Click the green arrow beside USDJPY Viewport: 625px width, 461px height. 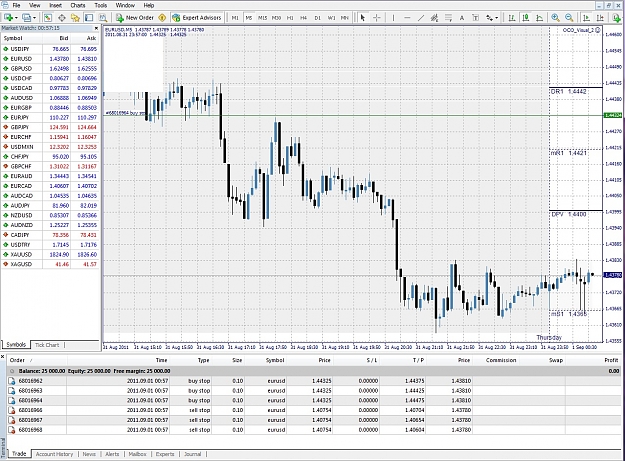[x=6, y=49]
